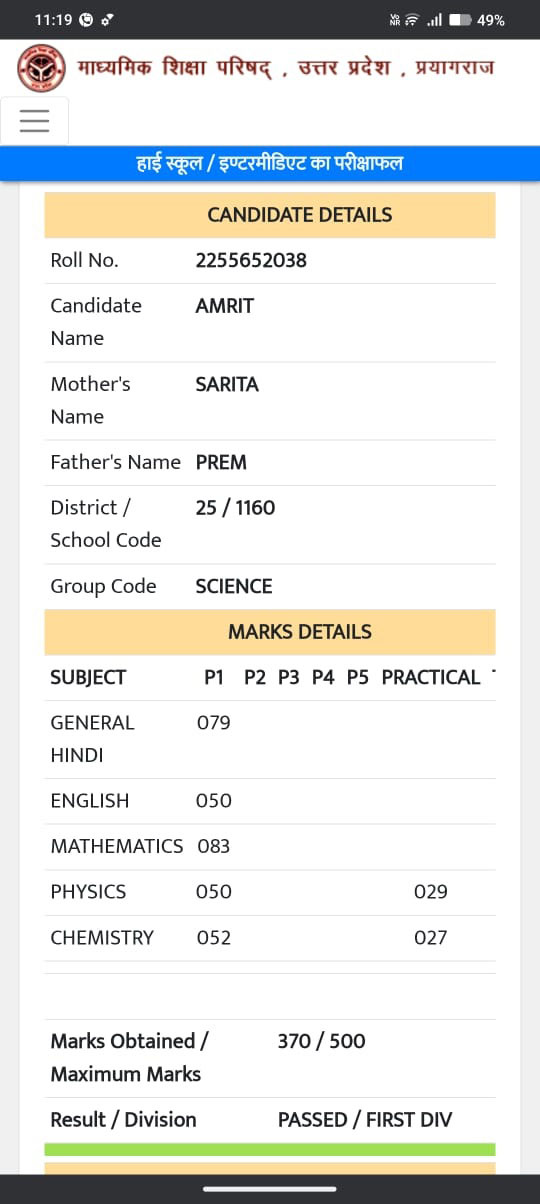Tap the cellular signal strength icon

point(434,20)
